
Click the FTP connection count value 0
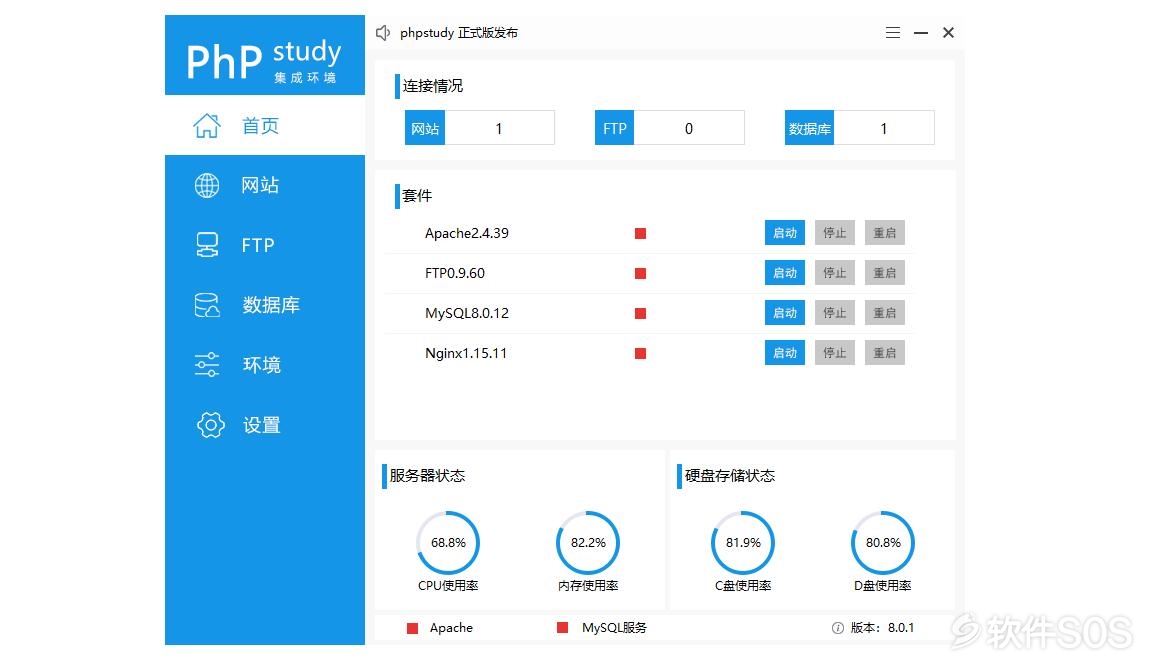(689, 128)
